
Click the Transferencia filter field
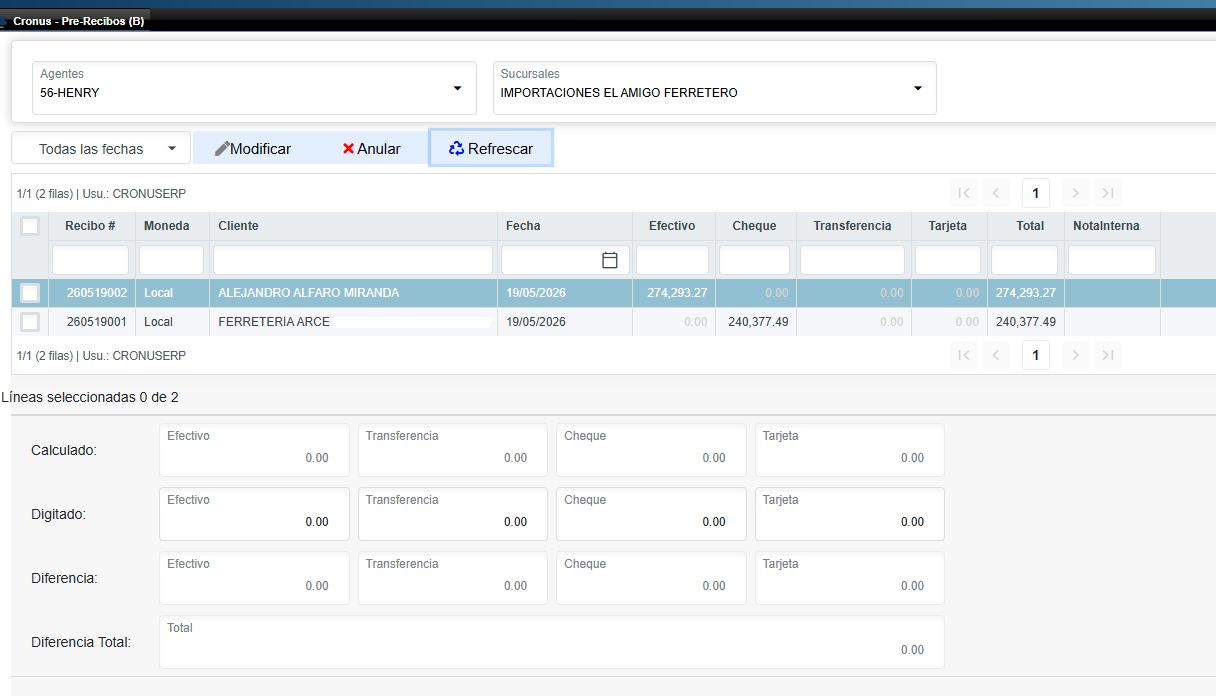853,260
